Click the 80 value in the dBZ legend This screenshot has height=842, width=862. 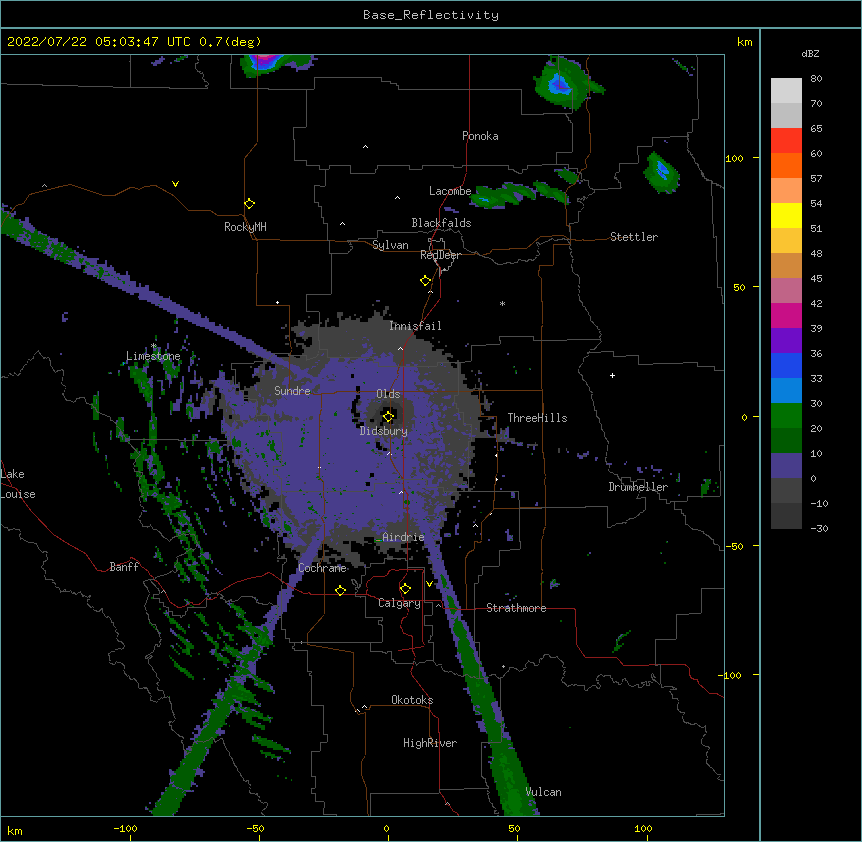pyautogui.click(x=816, y=79)
